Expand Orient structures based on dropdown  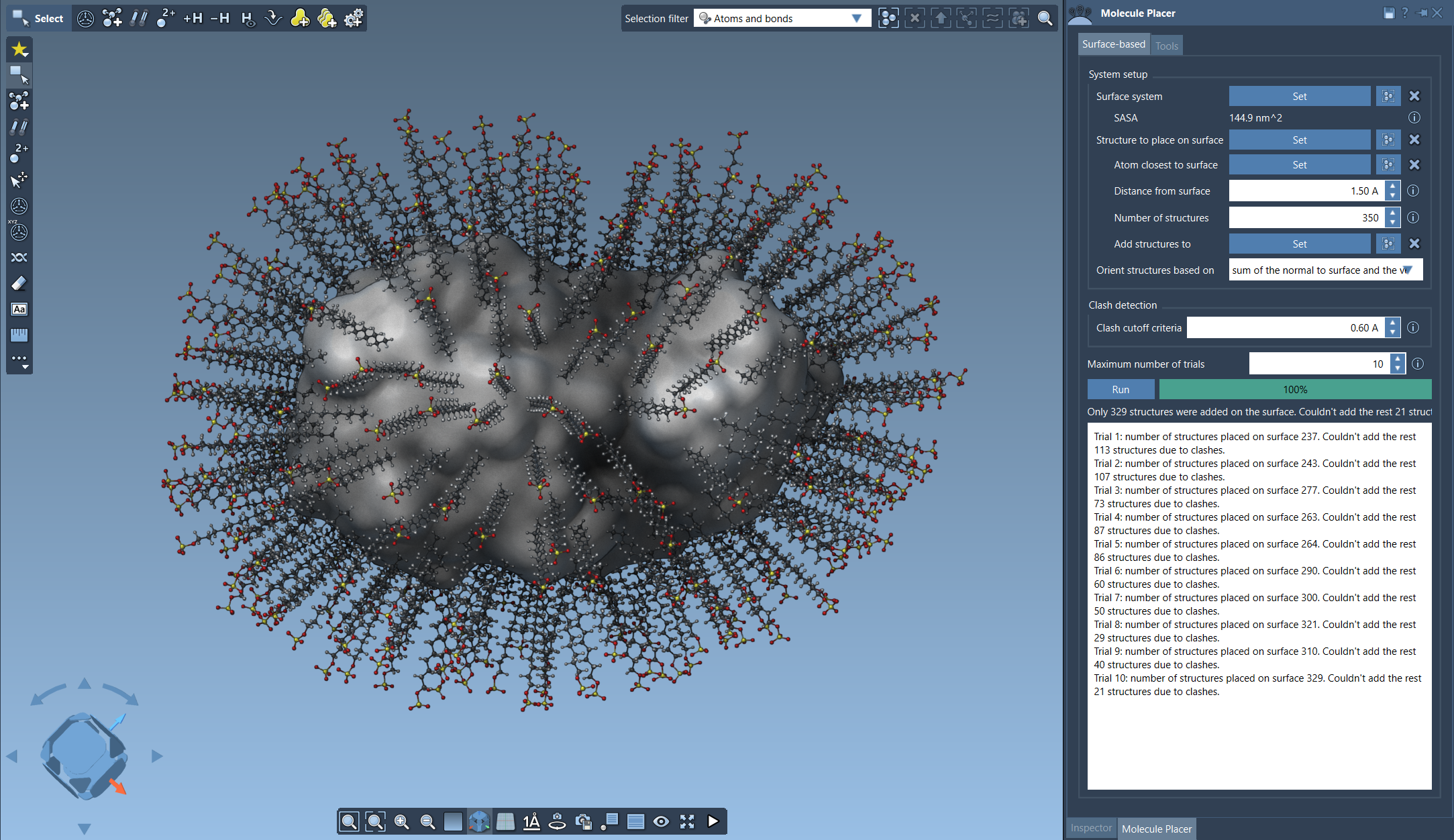[1407, 270]
